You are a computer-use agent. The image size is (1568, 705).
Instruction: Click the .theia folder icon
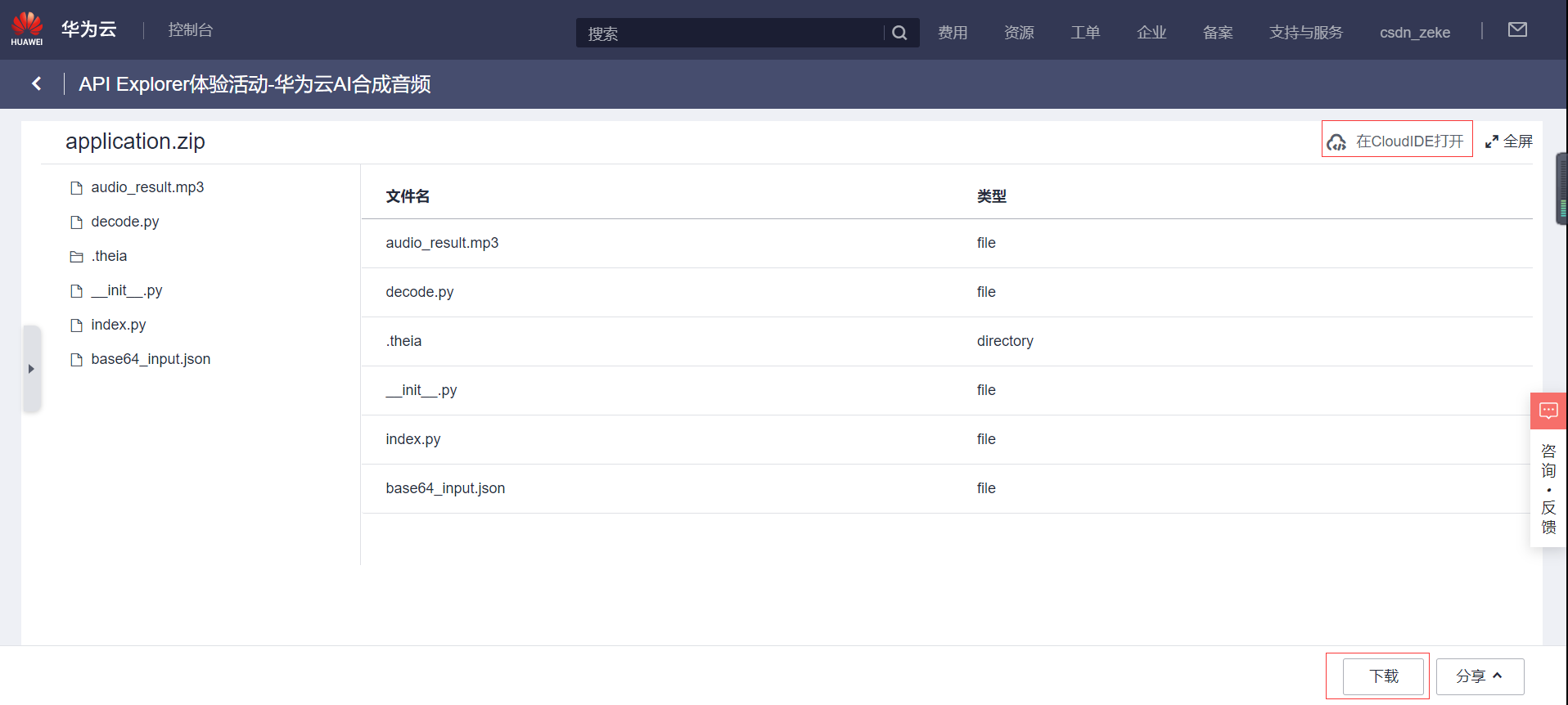[77, 257]
